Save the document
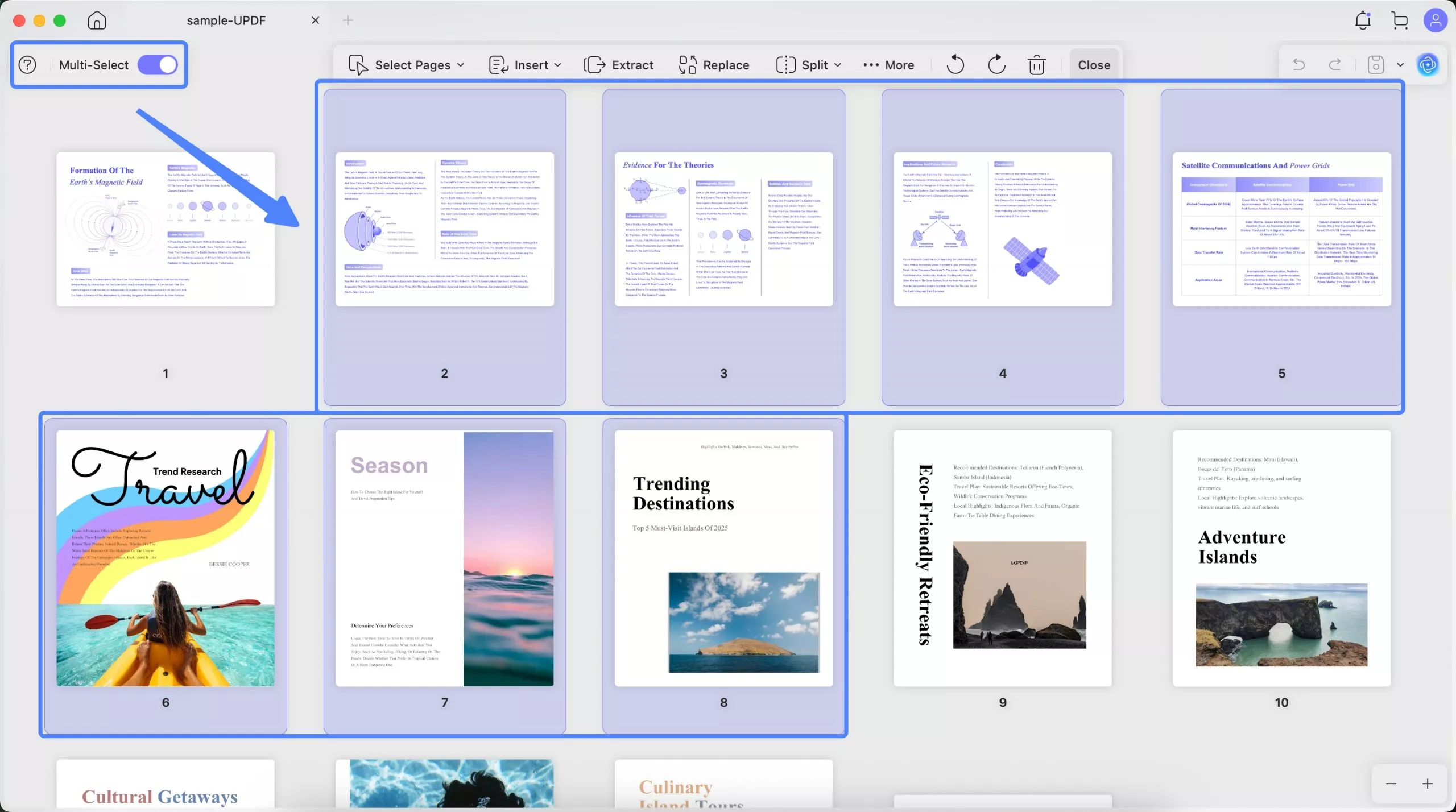 1375,64
